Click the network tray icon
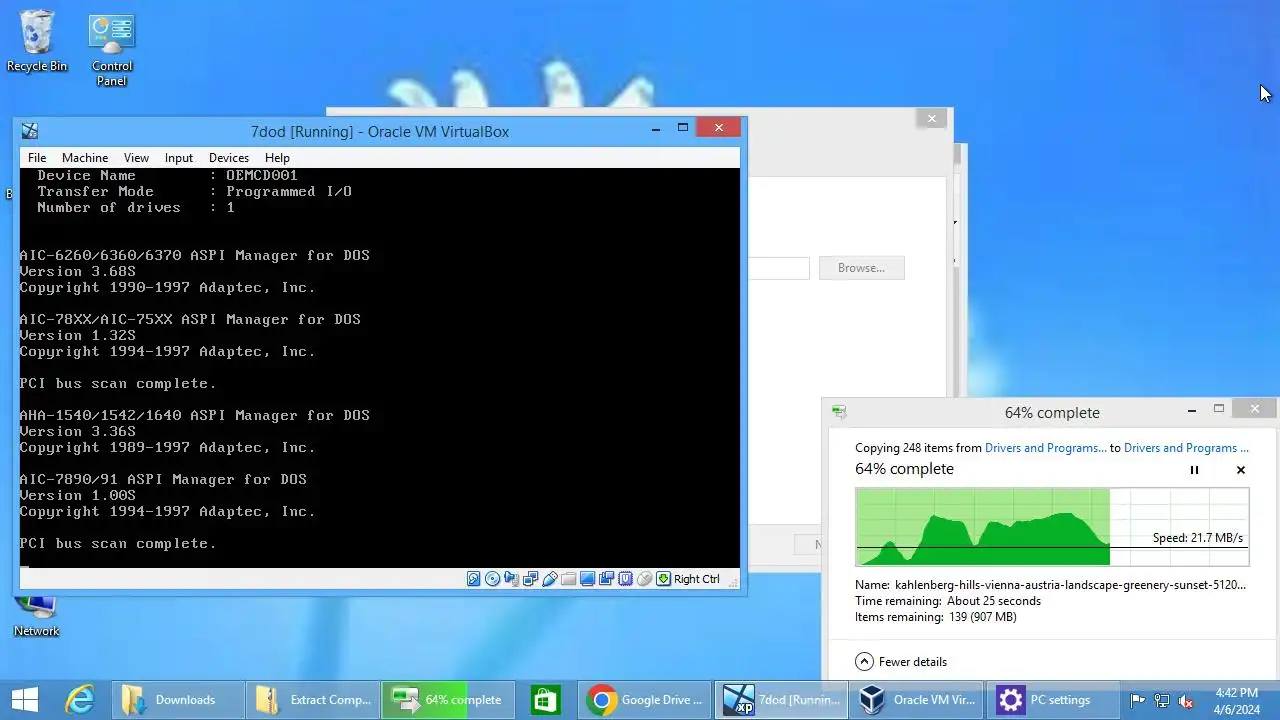Screen dimensions: 1280x720 [1162, 701]
